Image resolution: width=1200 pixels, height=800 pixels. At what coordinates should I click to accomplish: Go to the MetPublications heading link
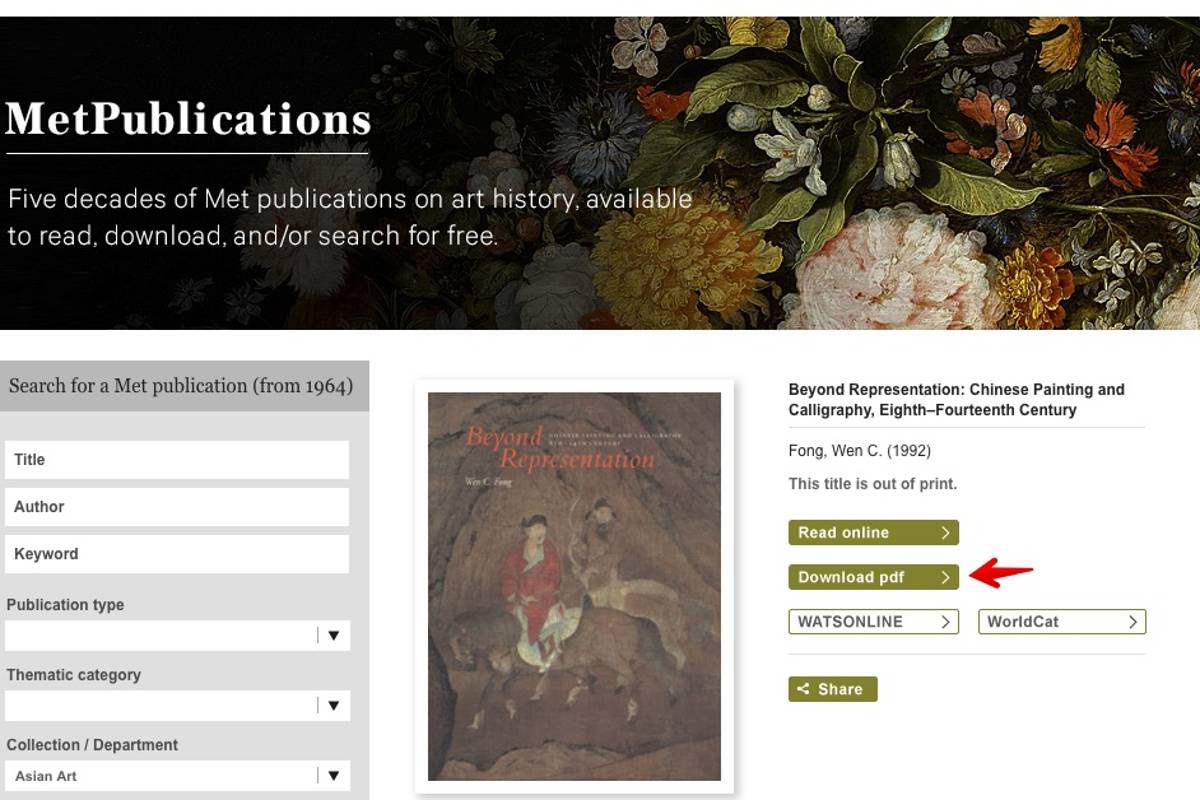coord(188,120)
